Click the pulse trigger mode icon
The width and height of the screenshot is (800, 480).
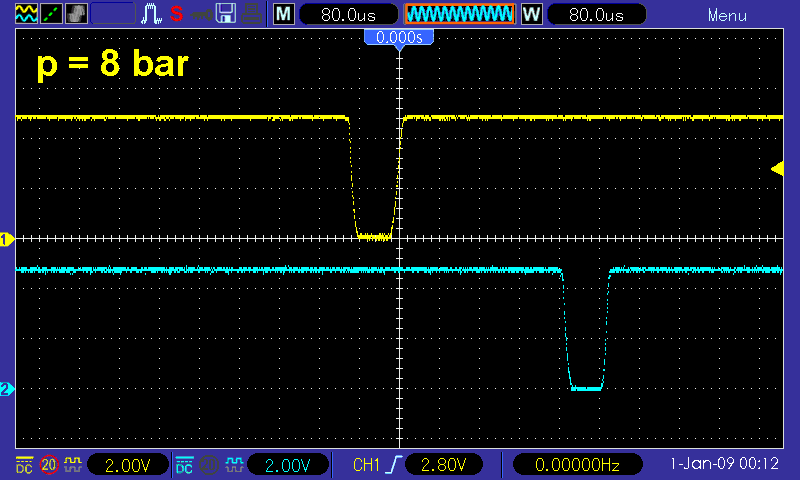click(153, 14)
